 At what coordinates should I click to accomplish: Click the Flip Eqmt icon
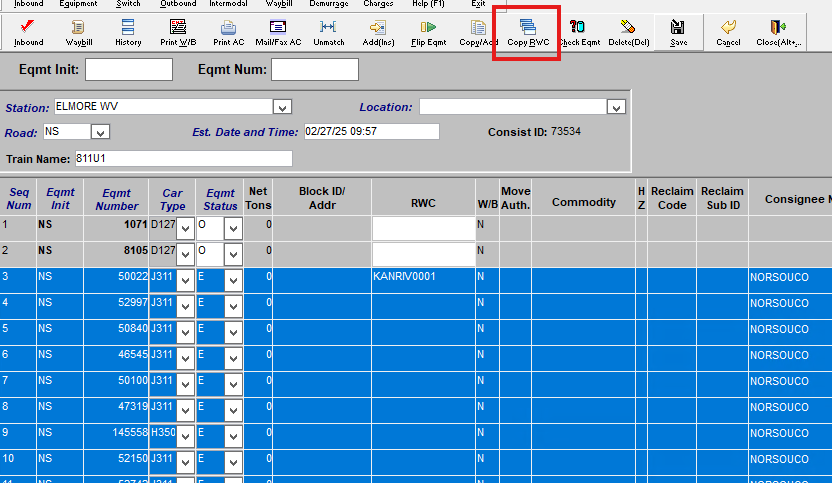428,32
